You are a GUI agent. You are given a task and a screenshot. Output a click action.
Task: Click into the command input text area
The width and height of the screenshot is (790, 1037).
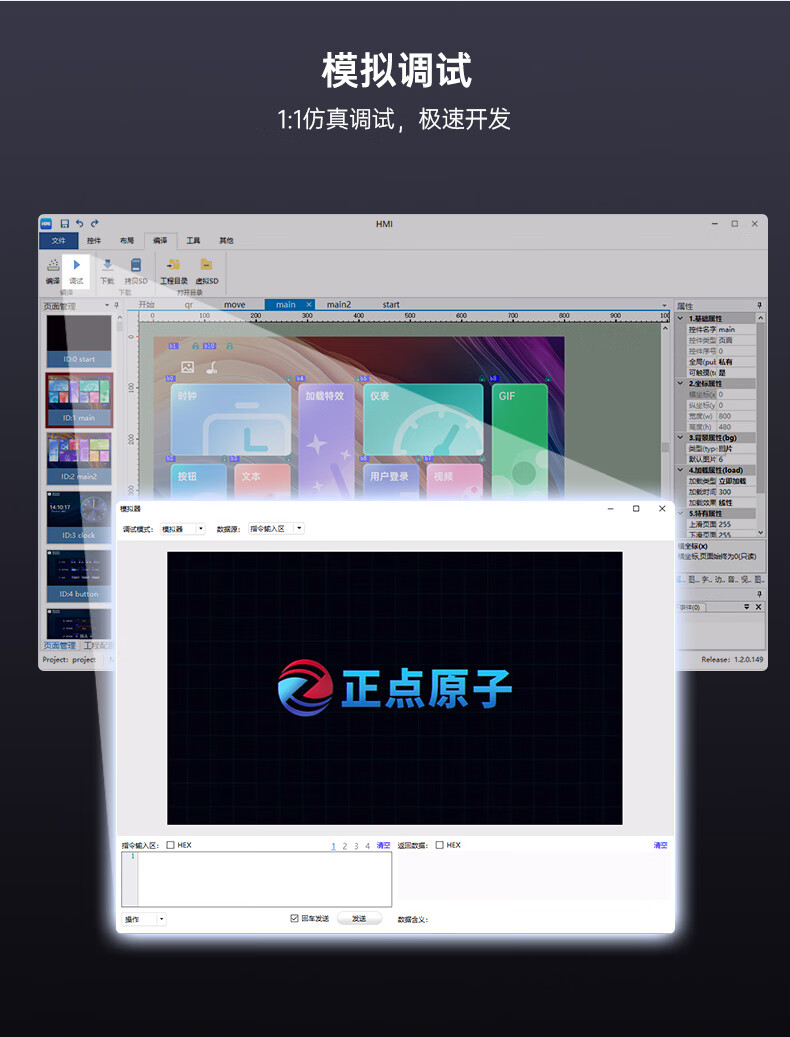click(x=264, y=879)
